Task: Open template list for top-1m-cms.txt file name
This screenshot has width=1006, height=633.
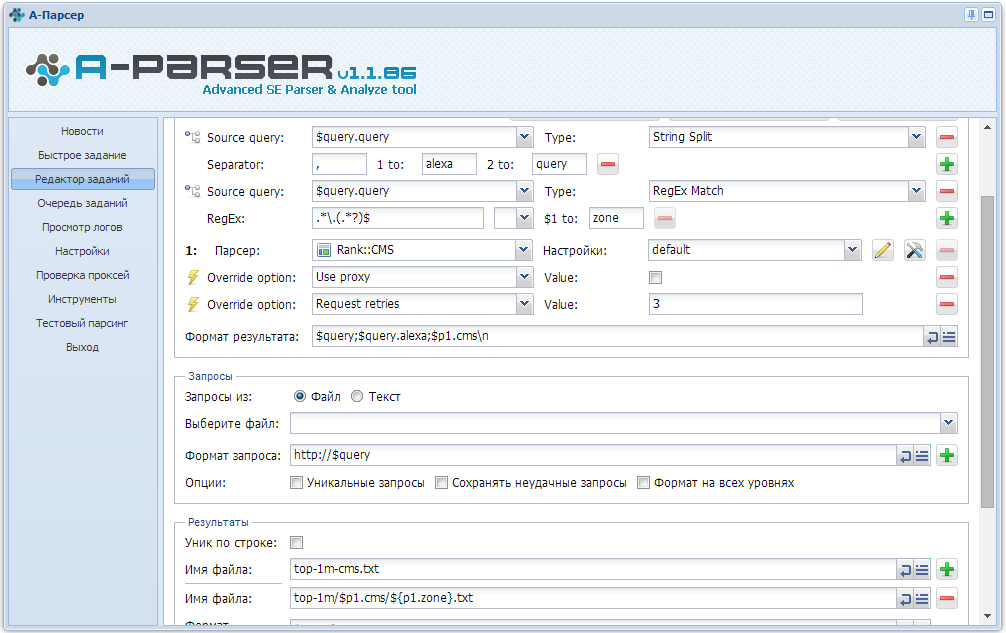Action: click(x=922, y=570)
